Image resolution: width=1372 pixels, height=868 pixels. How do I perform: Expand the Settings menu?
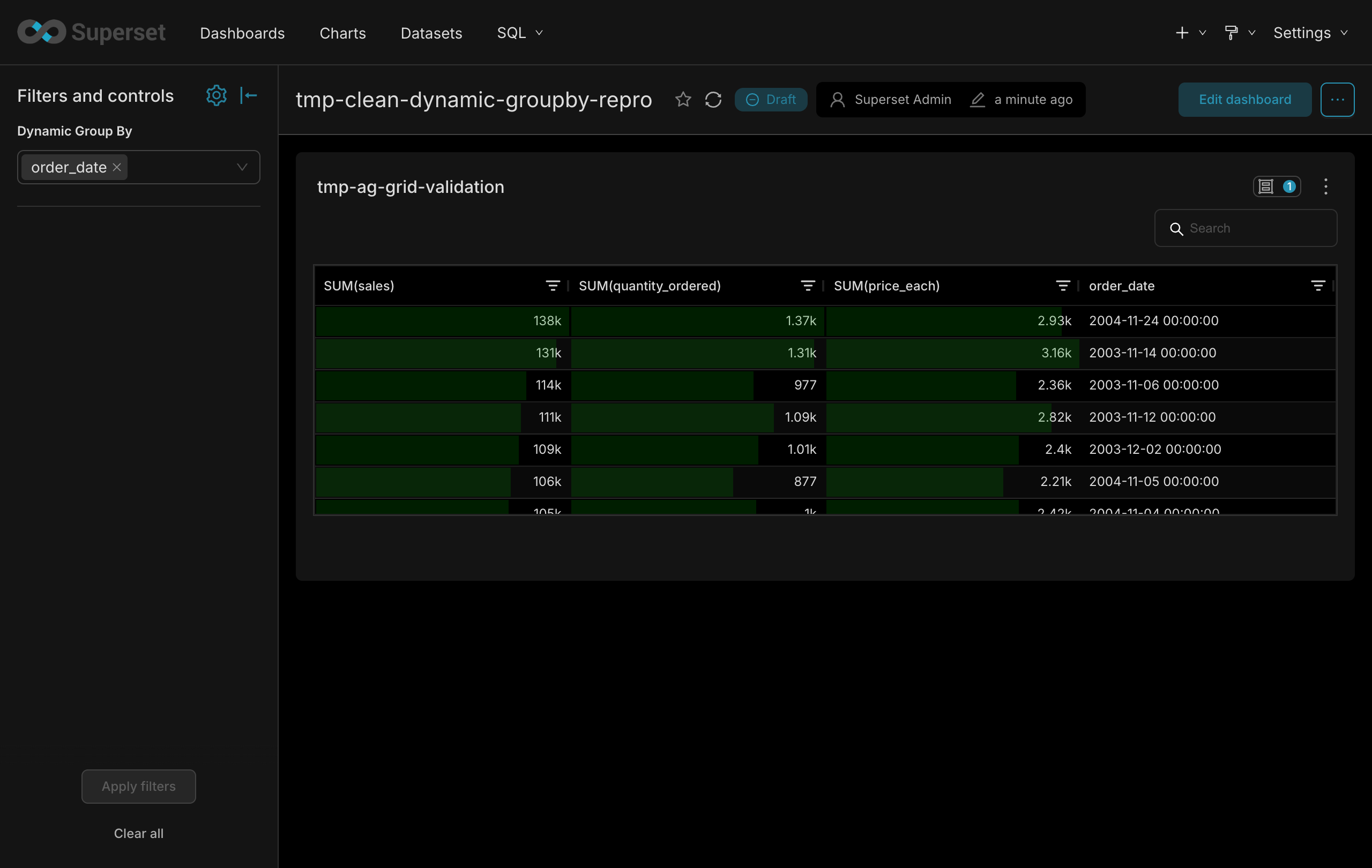[1310, 33]
